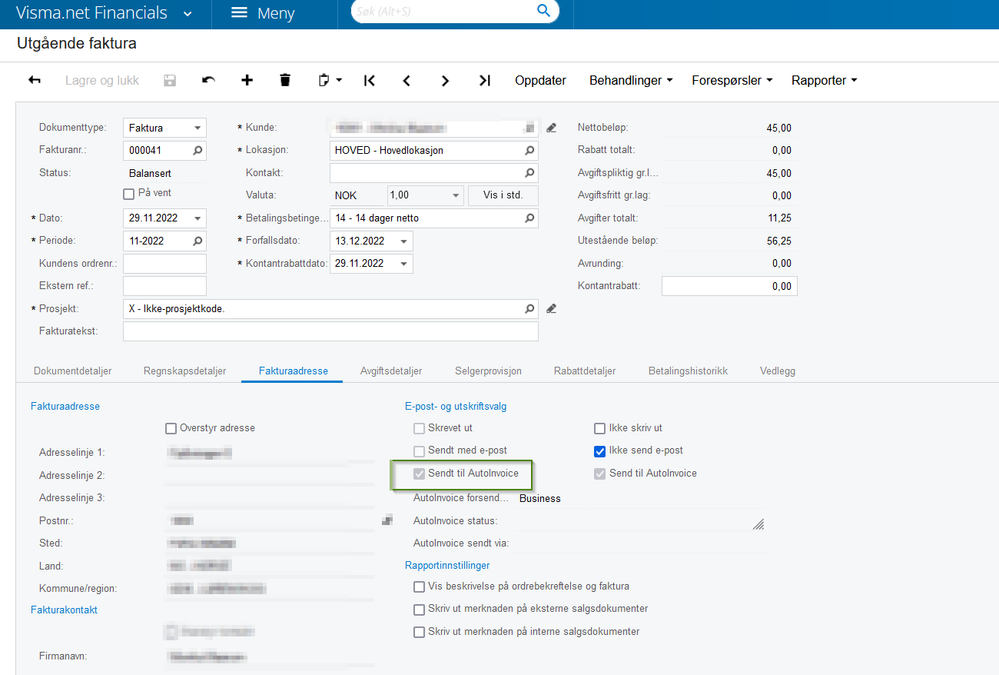Go to first record icon
The image size is (999, 675).
coord(370,80)
